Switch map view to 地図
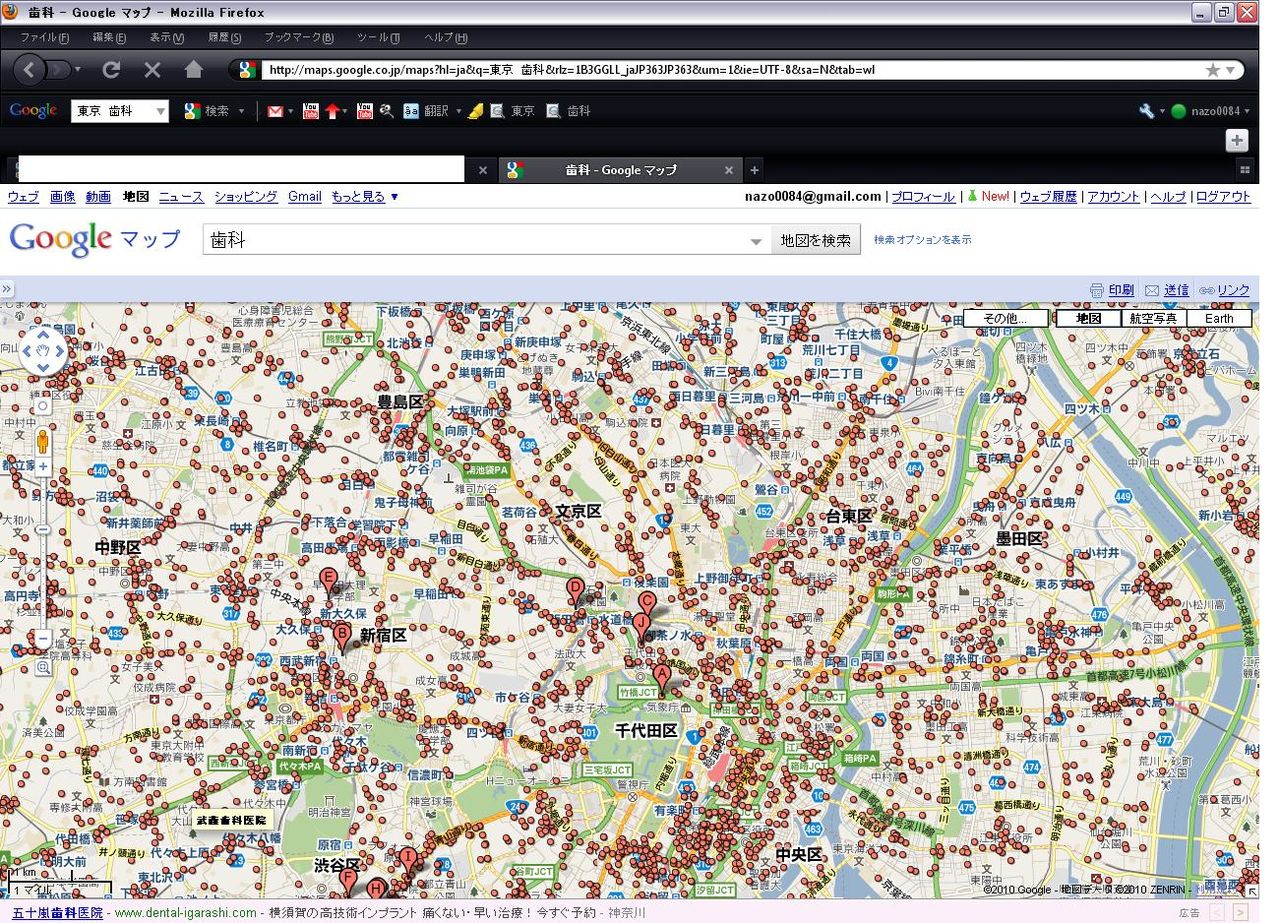This screenshot has width=1280, height=923. tap(1088, 318)
